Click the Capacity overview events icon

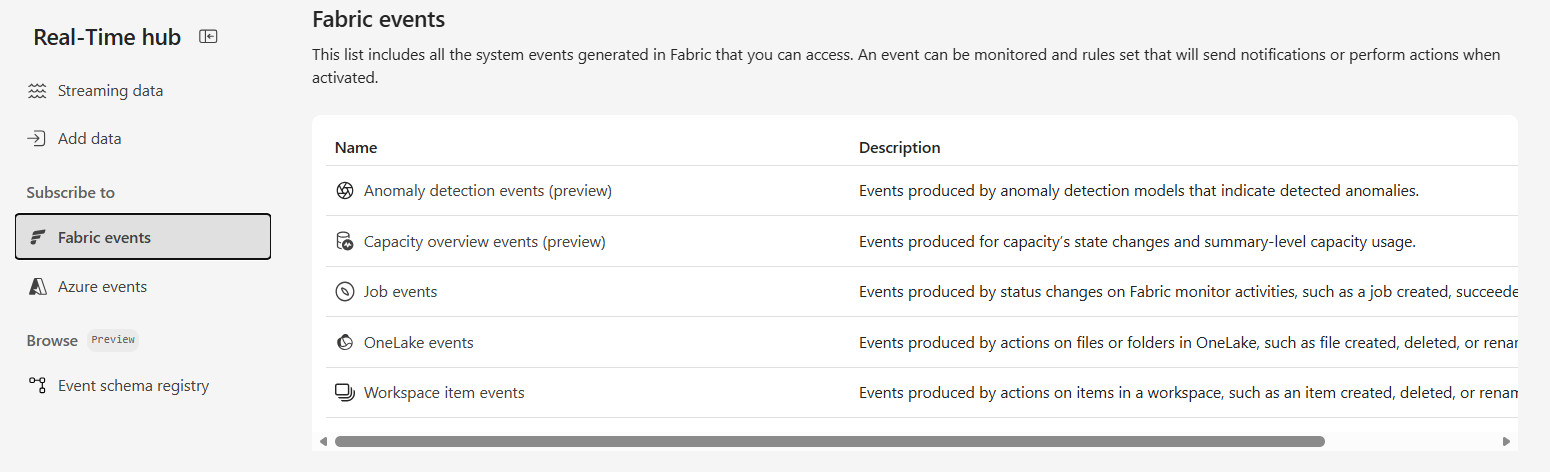click(x=345, y=242)
